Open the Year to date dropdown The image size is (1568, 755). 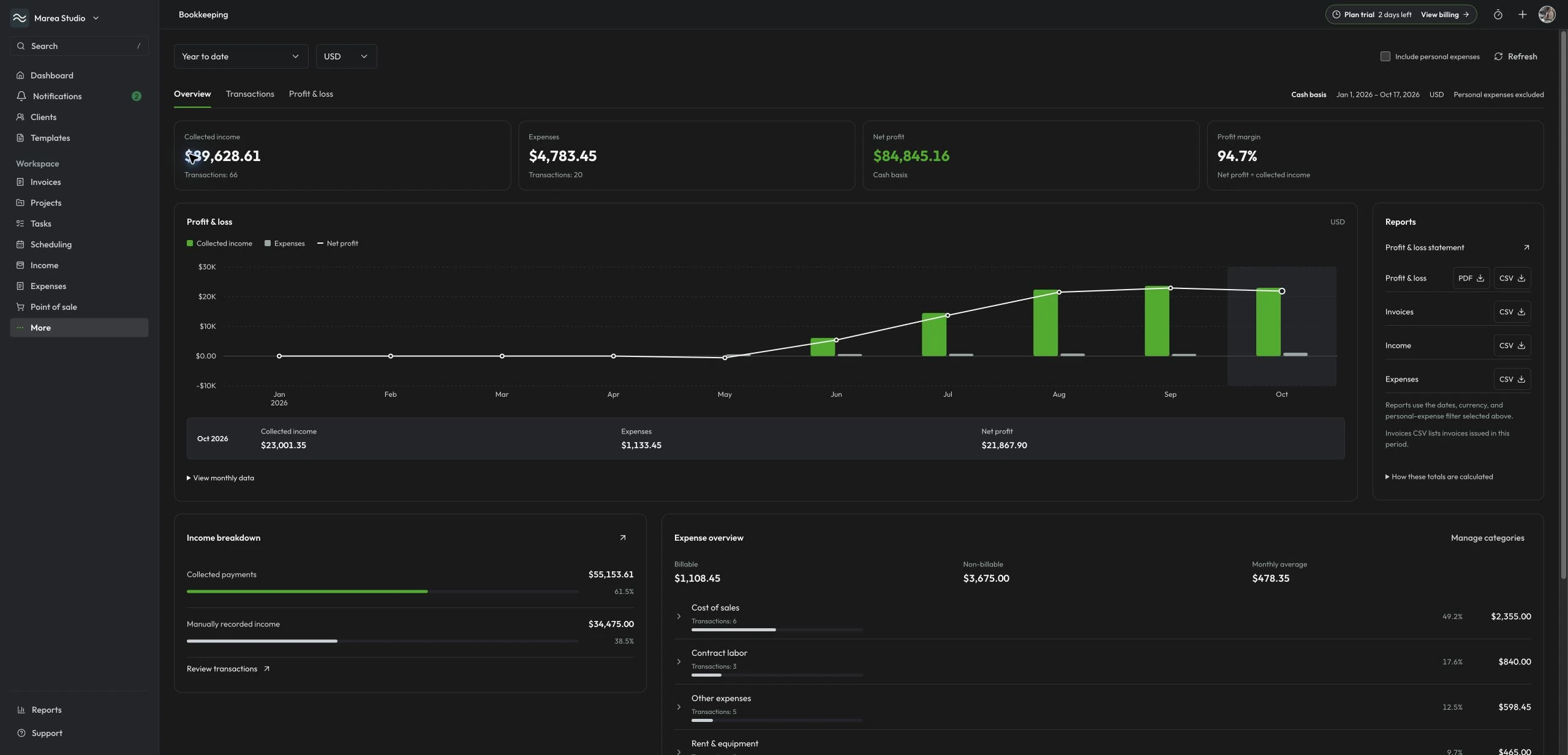point(241,56)
